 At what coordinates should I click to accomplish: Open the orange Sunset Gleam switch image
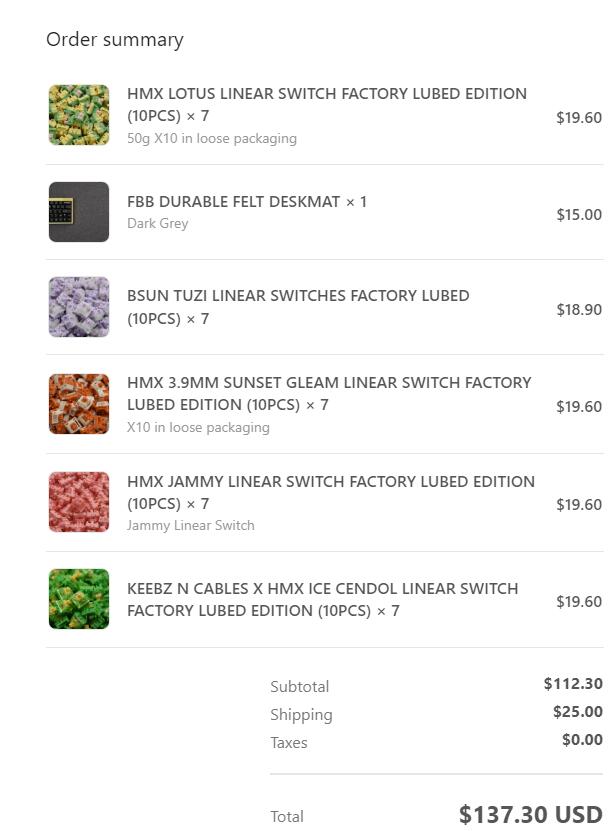coord(79,404)
